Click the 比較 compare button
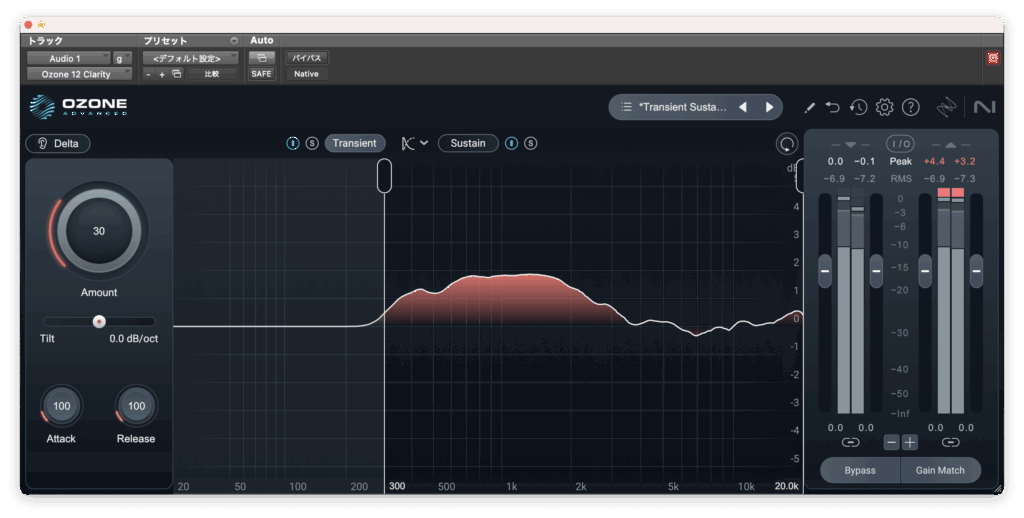This screenshot has height=518, width=1024. [212, 74]
